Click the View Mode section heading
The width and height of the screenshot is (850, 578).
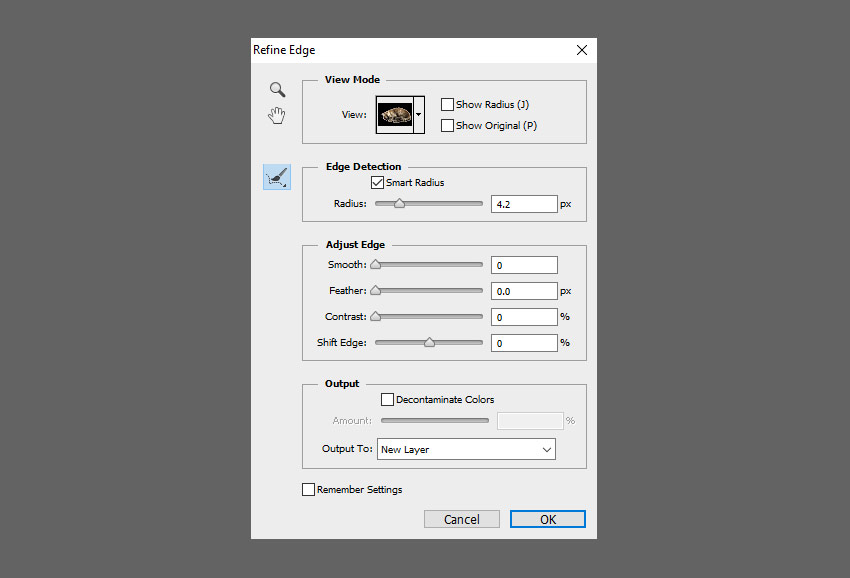point(352,80)
